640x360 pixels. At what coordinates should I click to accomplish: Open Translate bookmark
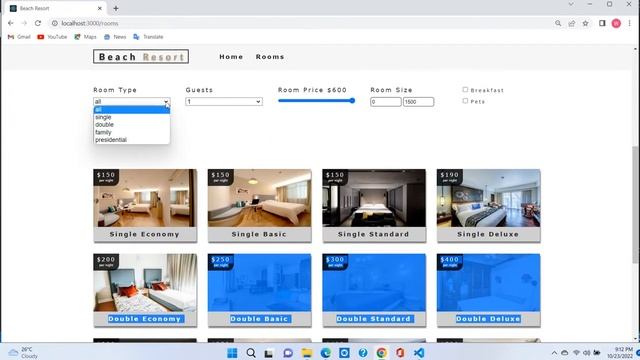148,37
